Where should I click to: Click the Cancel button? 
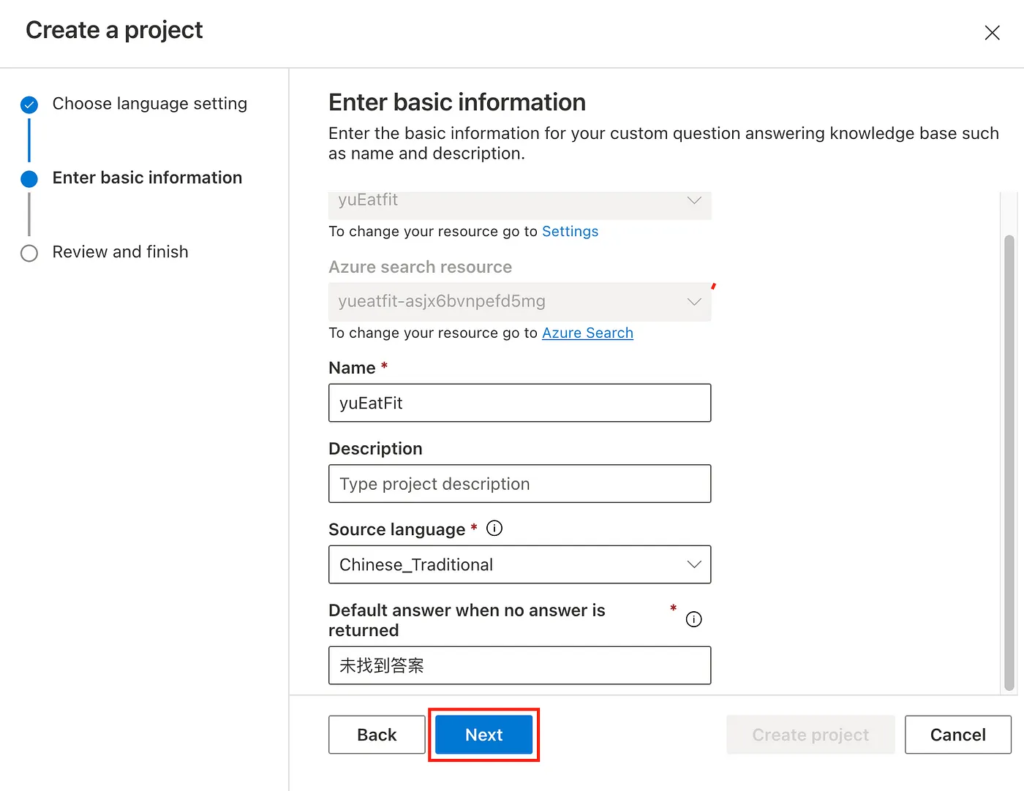pos(957,735)
